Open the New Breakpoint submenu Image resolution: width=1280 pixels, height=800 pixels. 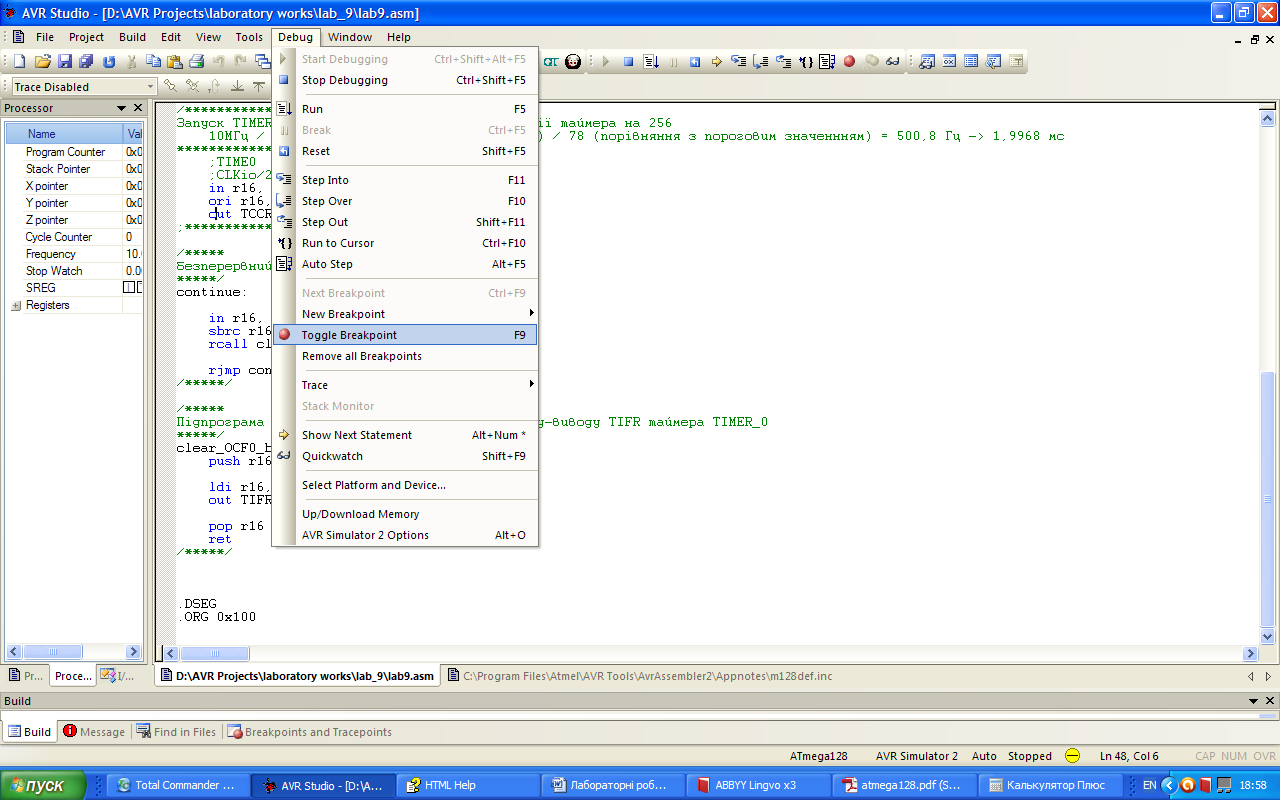point(405,314)
